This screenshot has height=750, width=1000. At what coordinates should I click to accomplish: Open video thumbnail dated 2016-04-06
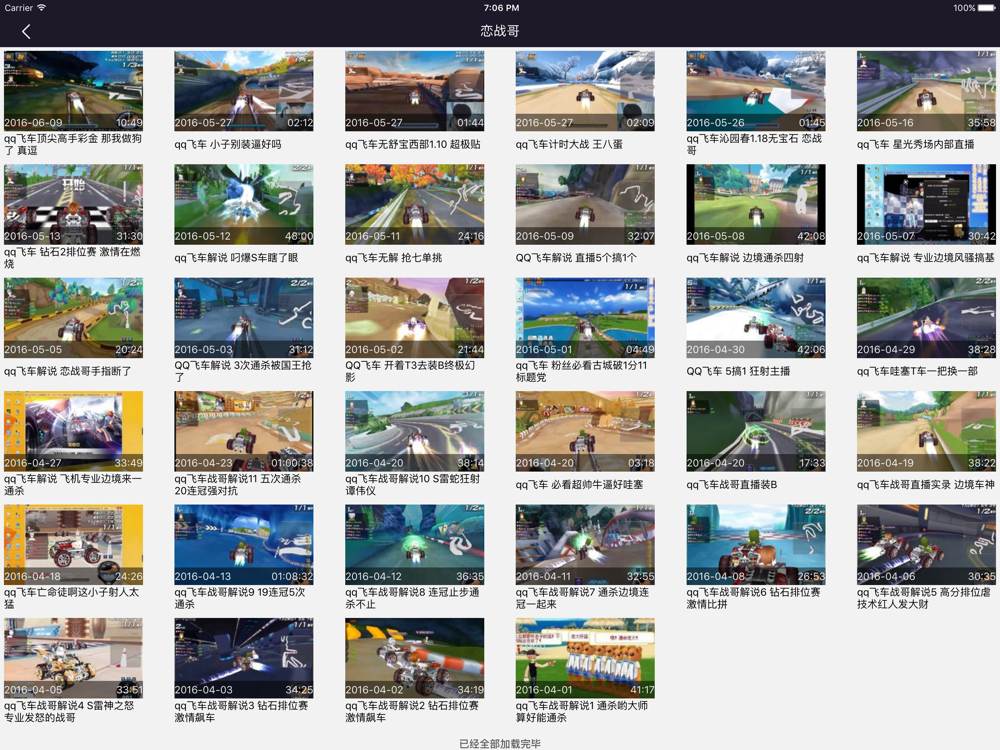[x=926, y=545]
